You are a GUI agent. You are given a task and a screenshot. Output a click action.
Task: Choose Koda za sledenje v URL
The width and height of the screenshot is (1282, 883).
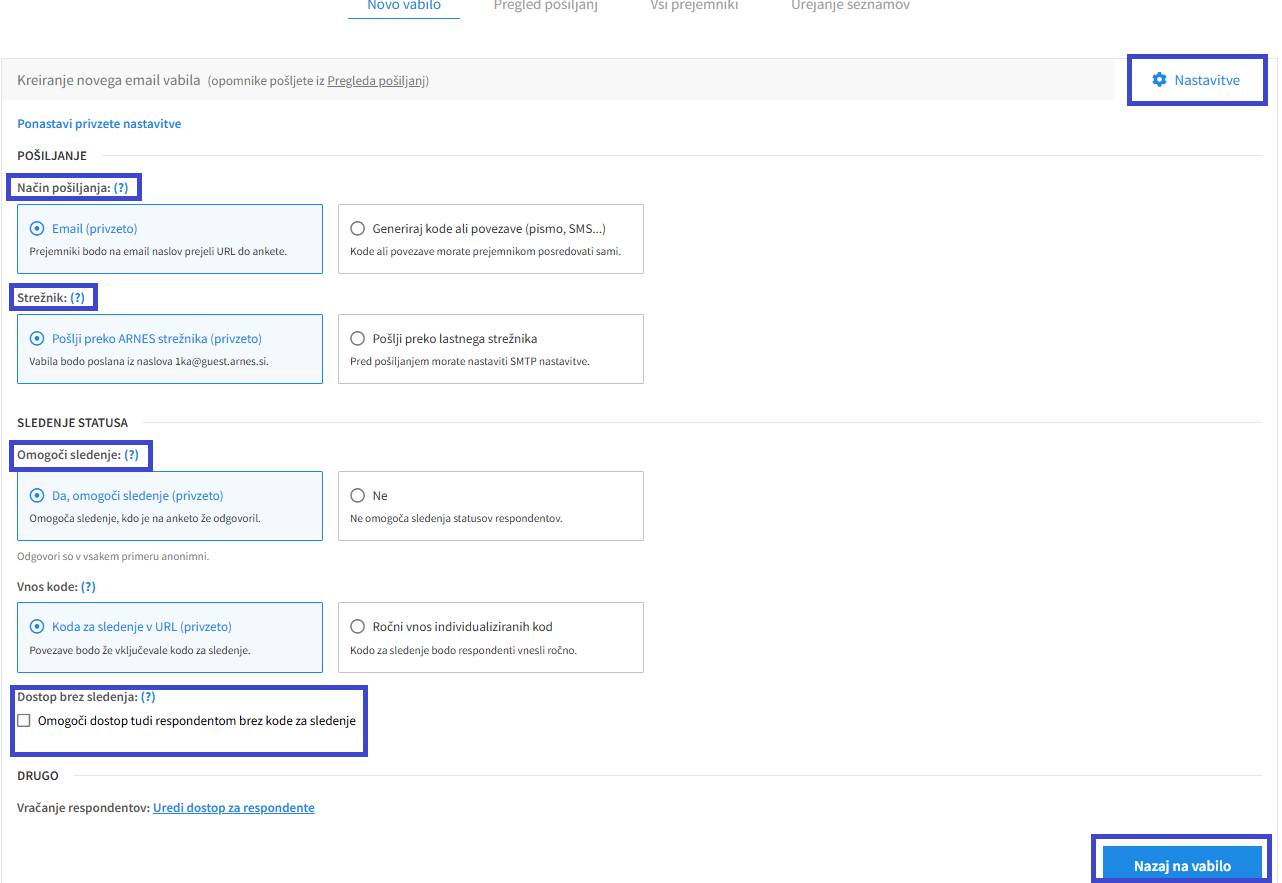(x=170, y=637)
